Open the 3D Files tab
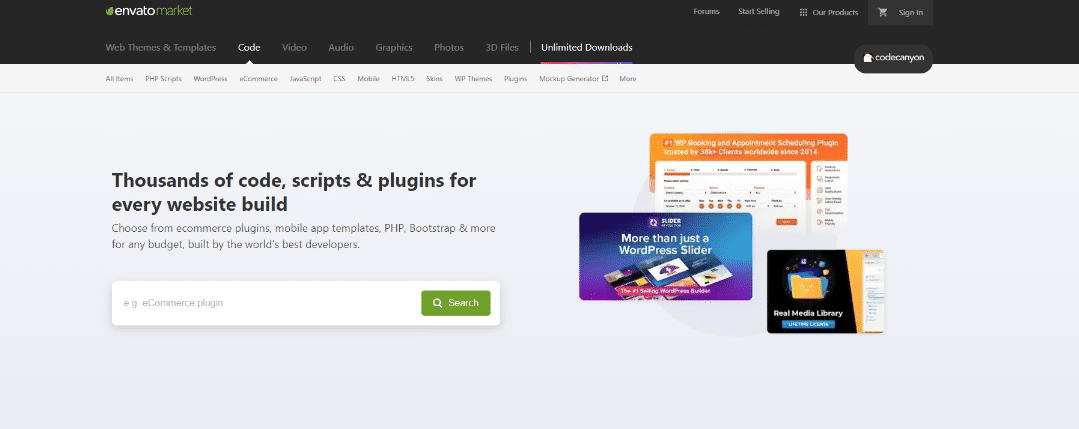Screen dimensions: 1079x429 coord(502,48)
